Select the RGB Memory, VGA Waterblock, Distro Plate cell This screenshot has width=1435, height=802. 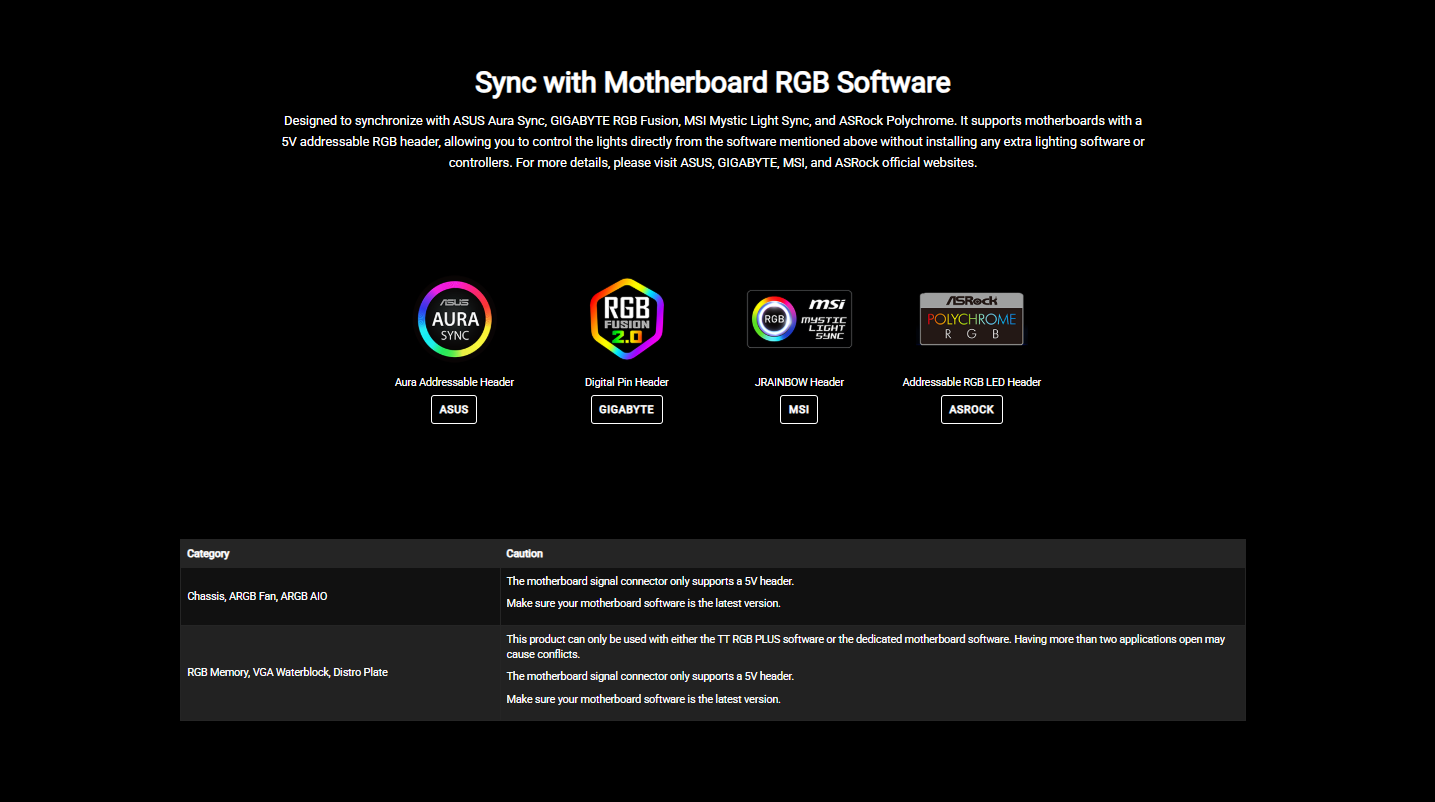[x=287, y=673]
